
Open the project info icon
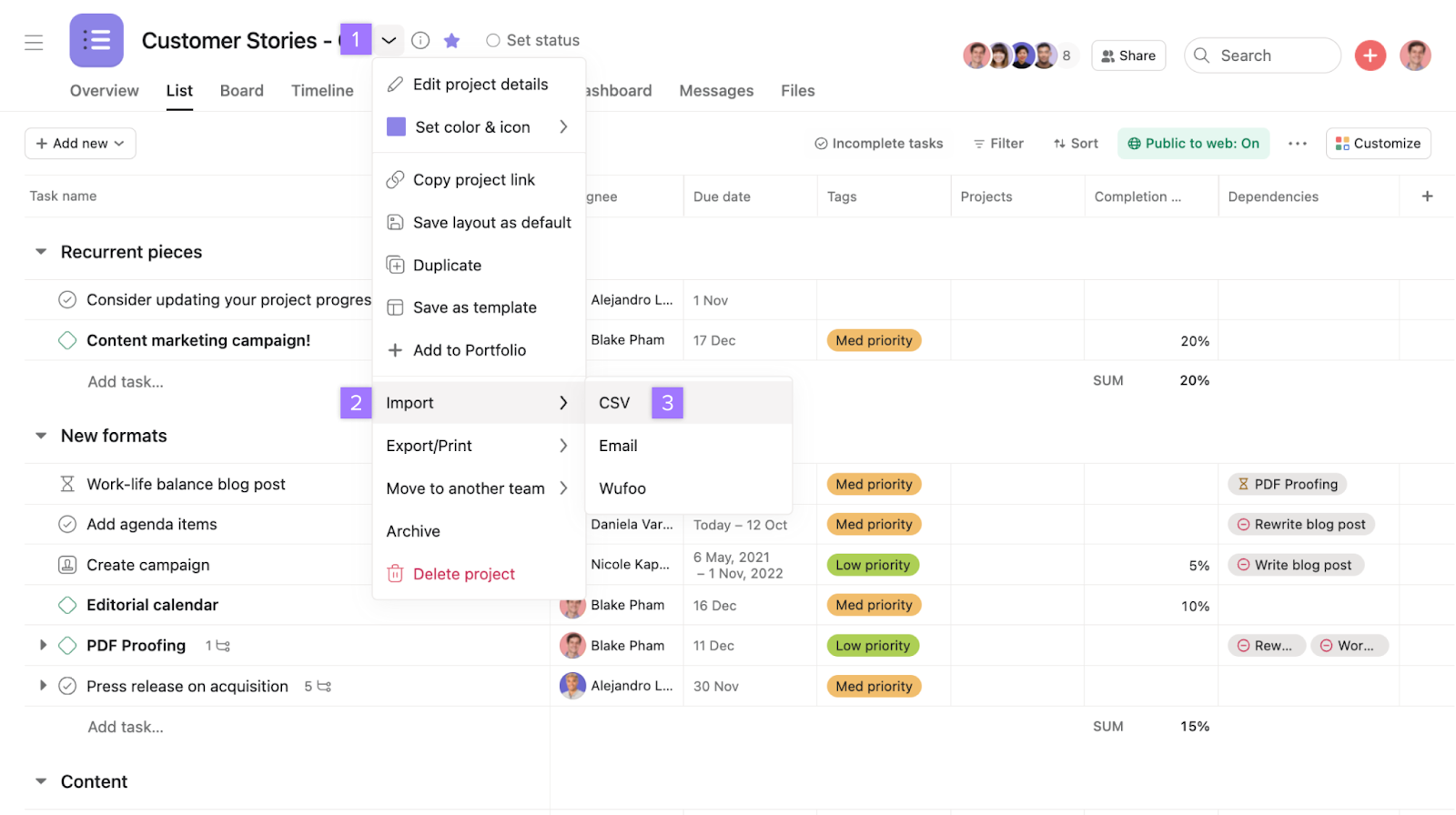coord(420,41)
